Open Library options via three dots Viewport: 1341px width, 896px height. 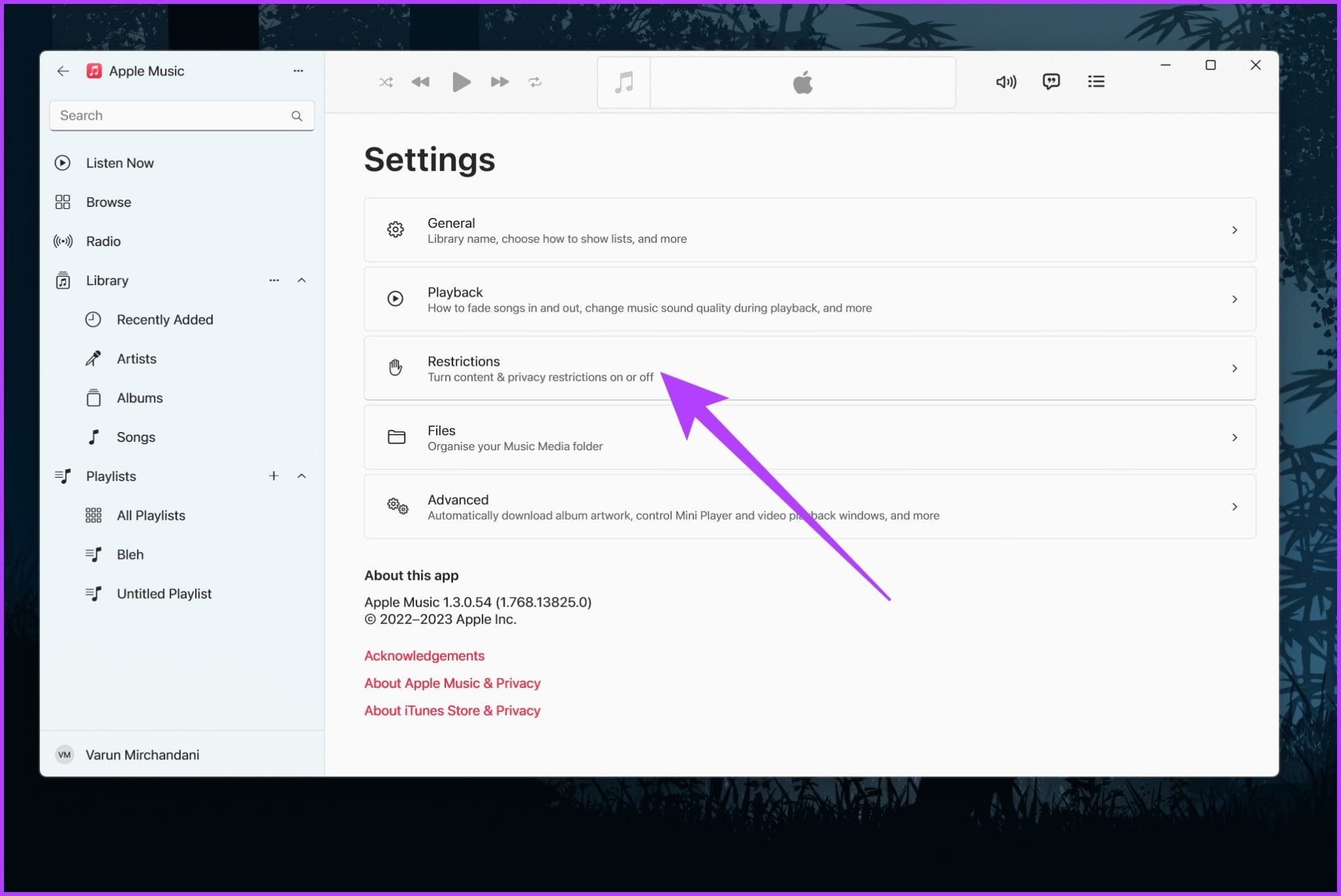[274, 280]
